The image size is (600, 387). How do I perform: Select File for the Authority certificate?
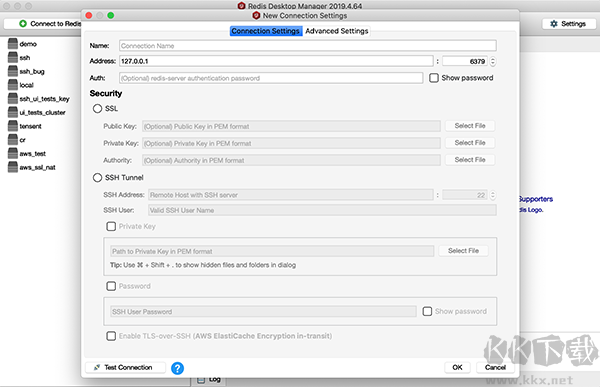tap(470, 160)
